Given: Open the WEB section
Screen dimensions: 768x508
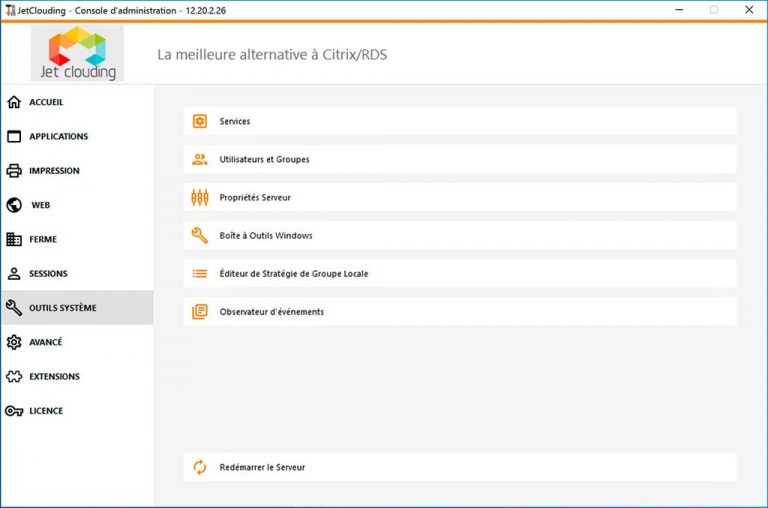Looking at the screenshot, I should 77,205.
